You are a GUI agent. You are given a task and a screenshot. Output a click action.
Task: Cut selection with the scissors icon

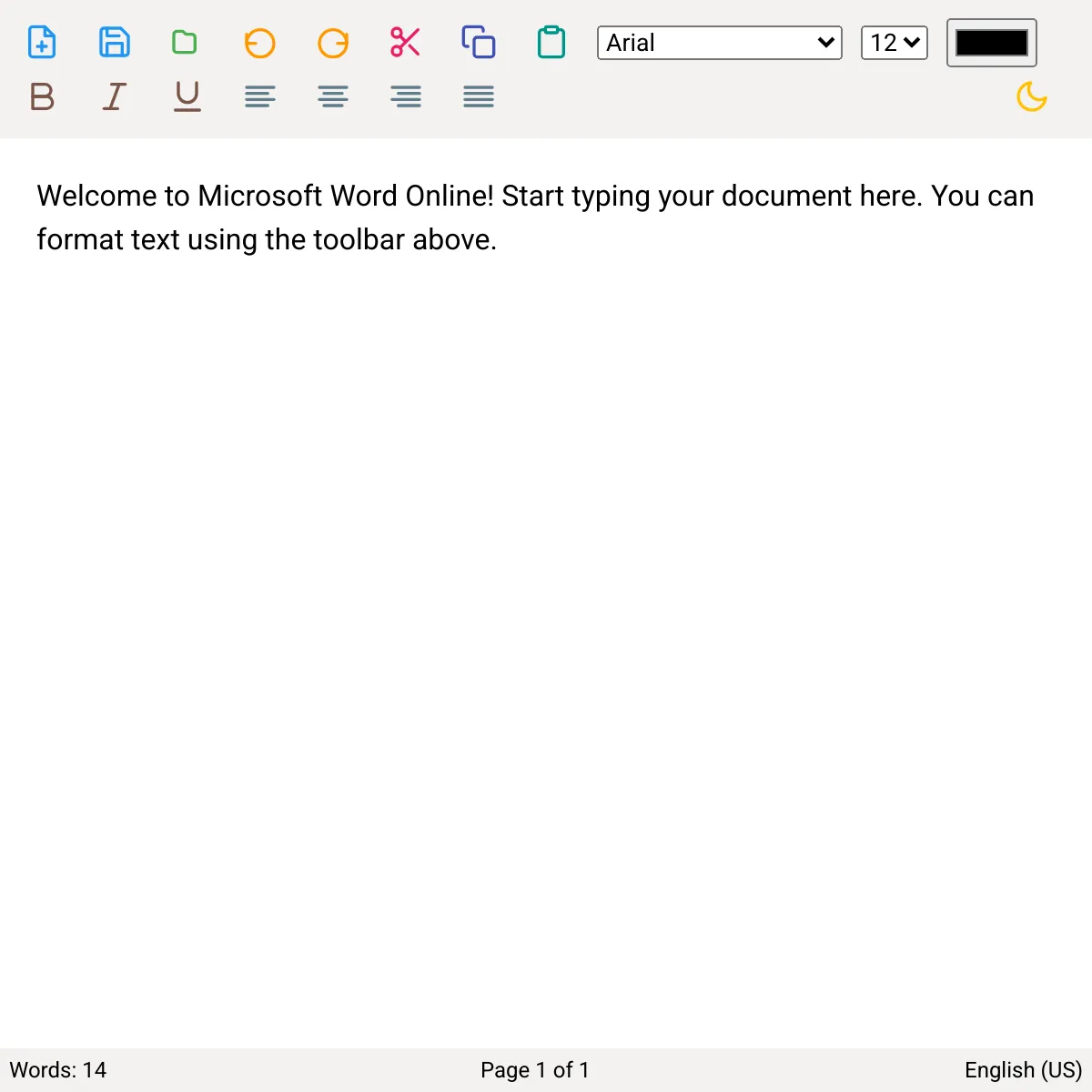pyautogui.click(x=406, y=43)
